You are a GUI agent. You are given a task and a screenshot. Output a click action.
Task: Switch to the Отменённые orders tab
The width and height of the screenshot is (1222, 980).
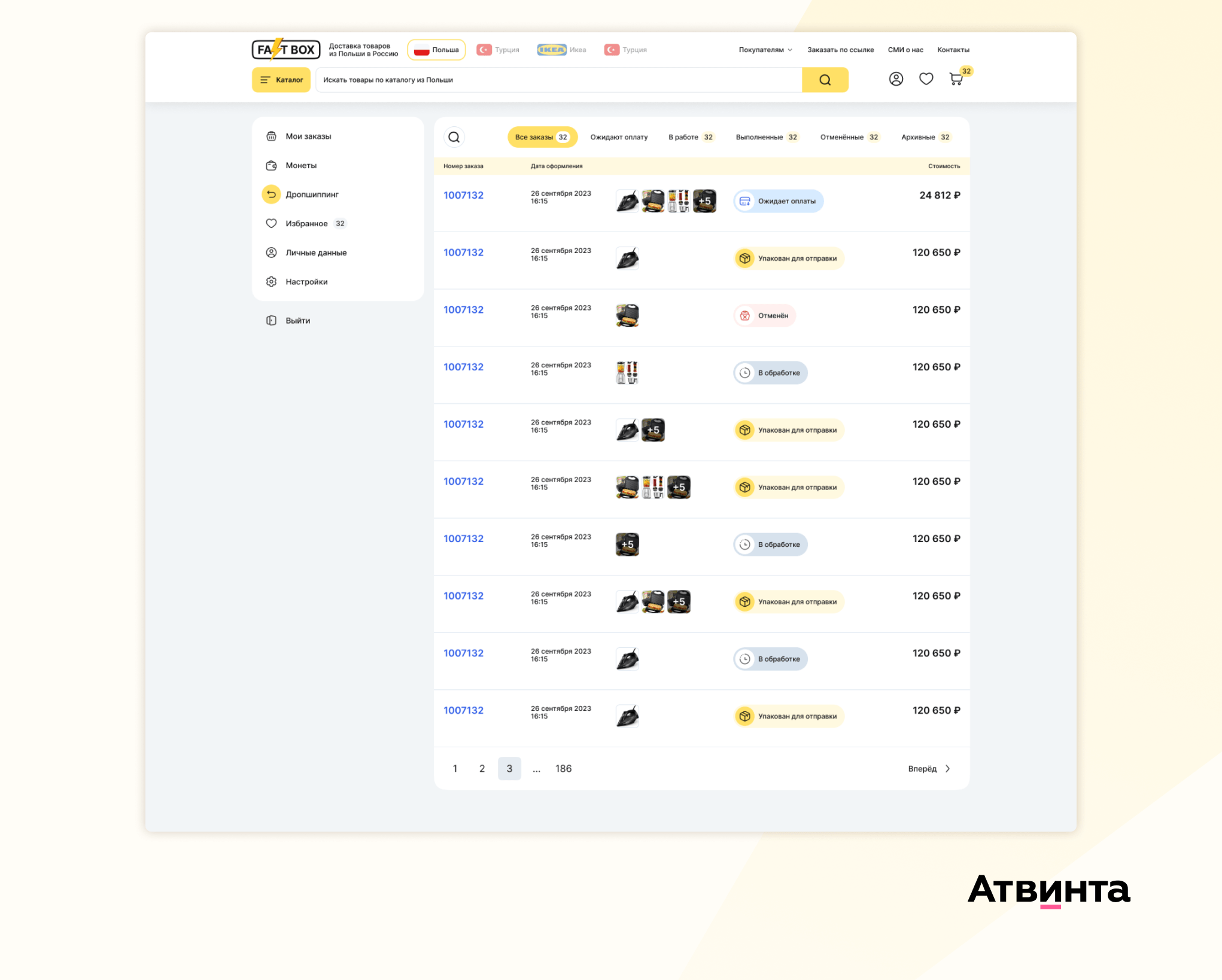click(x=849, y=138)
